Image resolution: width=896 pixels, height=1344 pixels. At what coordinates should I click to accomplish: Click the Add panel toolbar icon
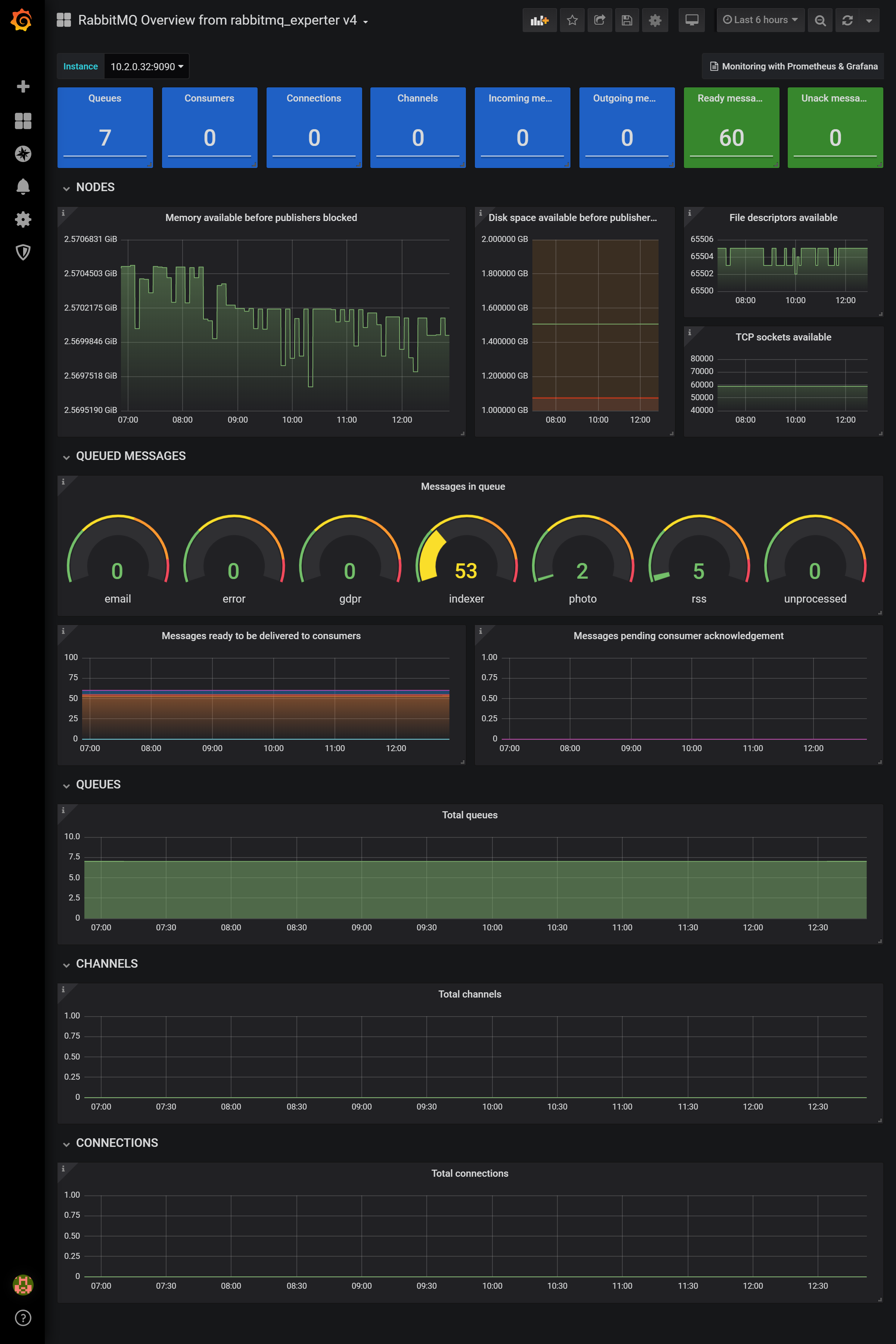[x=539, y=21]
